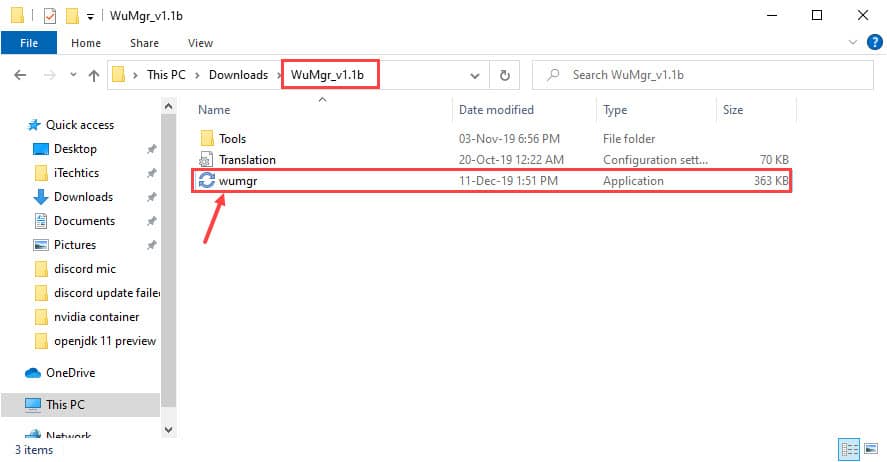Screen dimensions: 887x462
Task: Open Downloads in the navigation pane
Action: pos(83,197)
